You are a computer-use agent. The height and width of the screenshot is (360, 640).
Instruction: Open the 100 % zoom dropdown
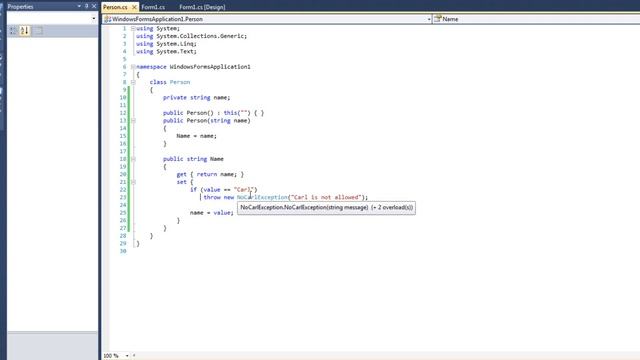[x=127, y=356]
